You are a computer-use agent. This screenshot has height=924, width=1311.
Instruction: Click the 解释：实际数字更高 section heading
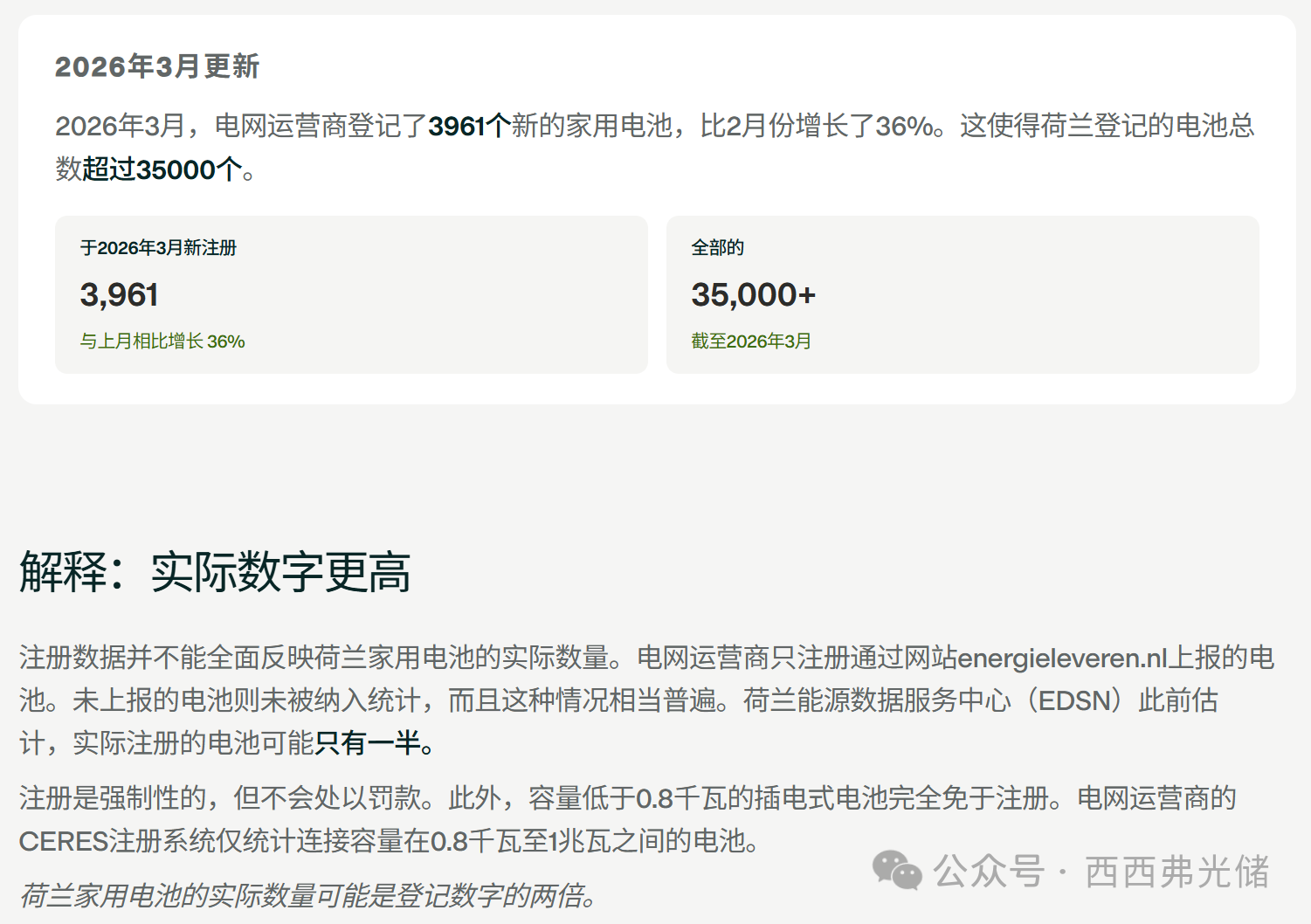pos(215,573)
